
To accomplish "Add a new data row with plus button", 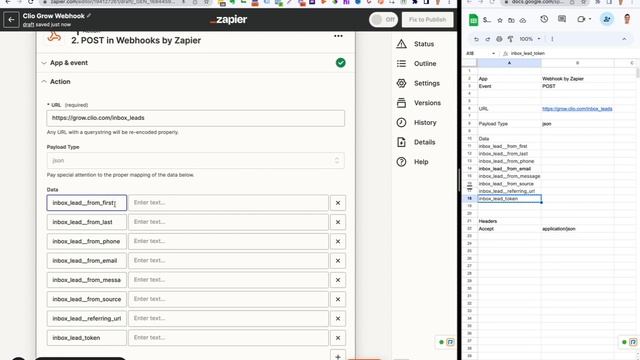I will (x=338, y=356).
